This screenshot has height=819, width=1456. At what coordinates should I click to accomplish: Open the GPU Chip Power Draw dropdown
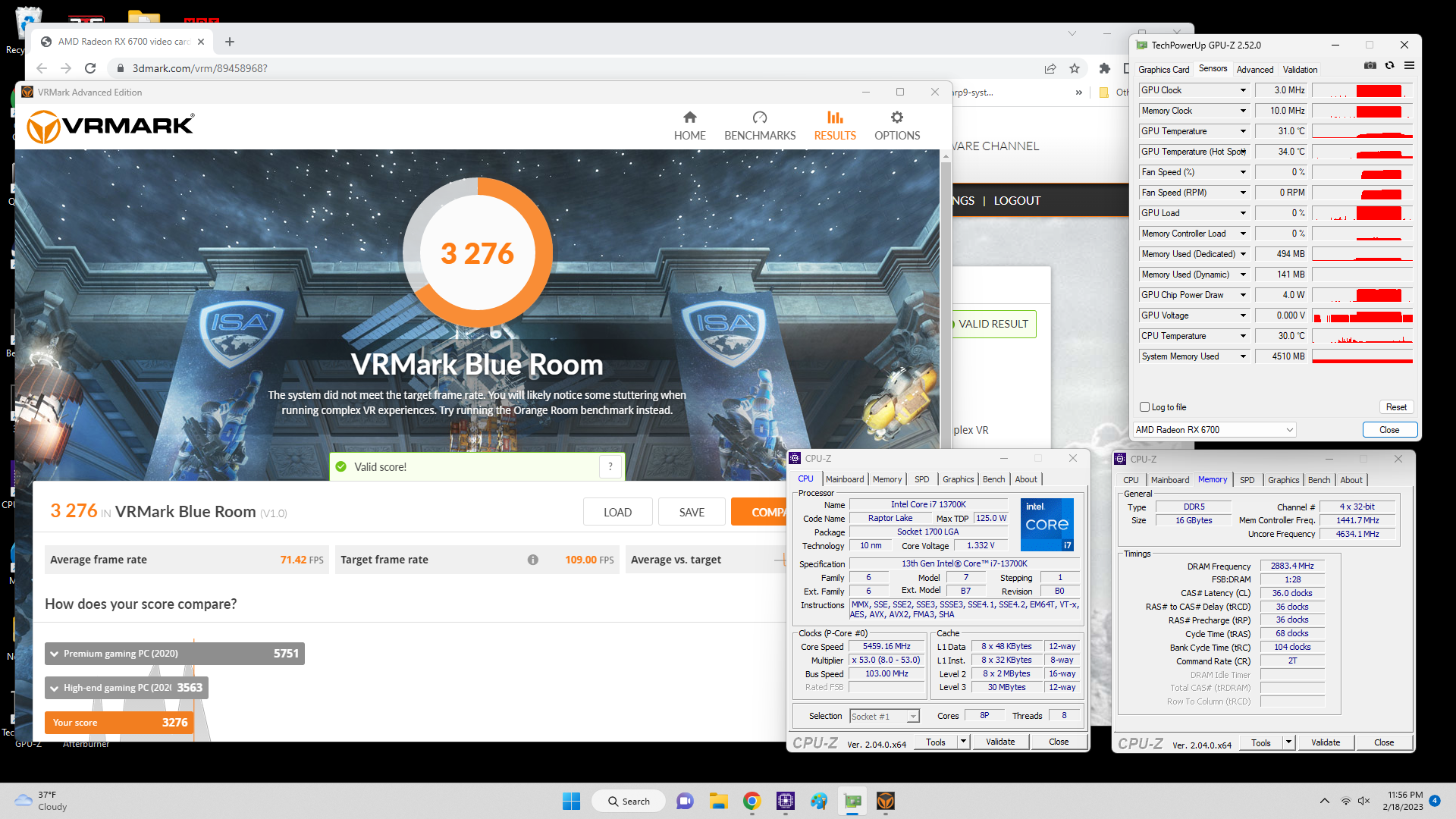[x=1243, y=295]
